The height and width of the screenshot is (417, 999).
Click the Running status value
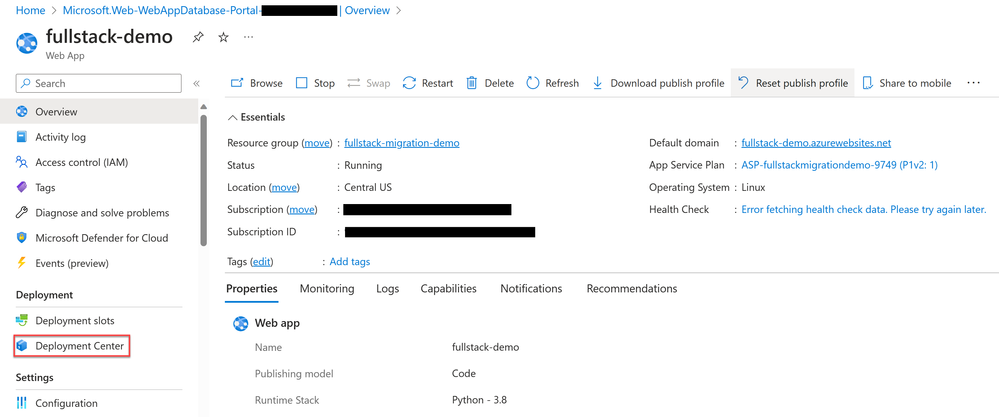(x=363, y=166)
